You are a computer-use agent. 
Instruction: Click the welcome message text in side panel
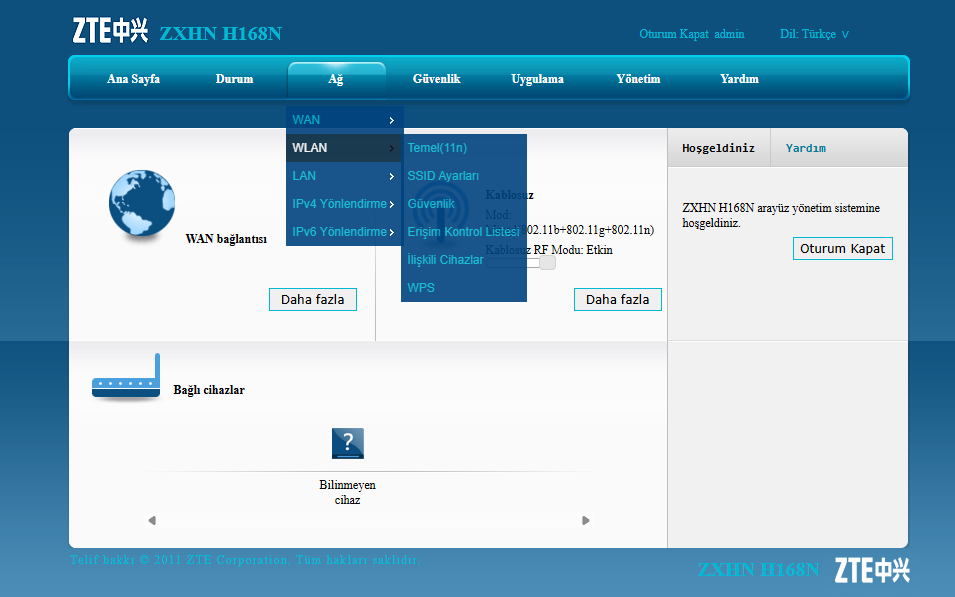click(781, 216)
